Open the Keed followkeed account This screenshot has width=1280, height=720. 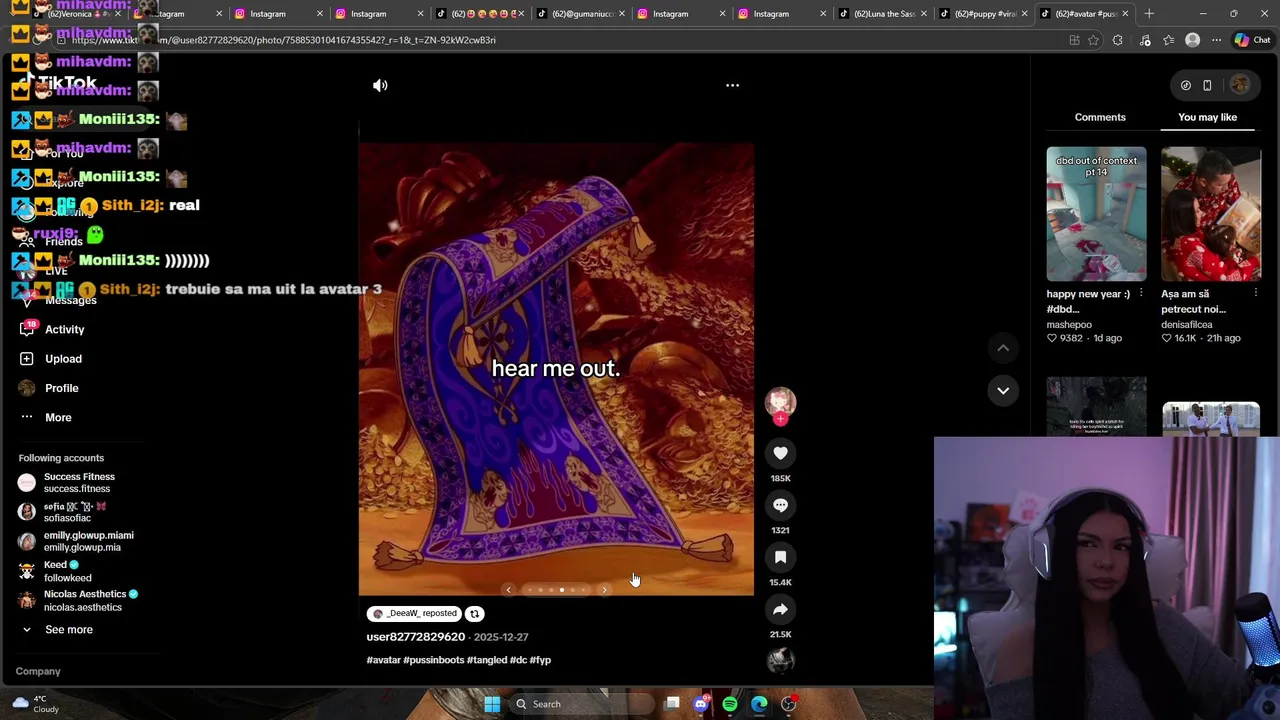tap(55, 571)
